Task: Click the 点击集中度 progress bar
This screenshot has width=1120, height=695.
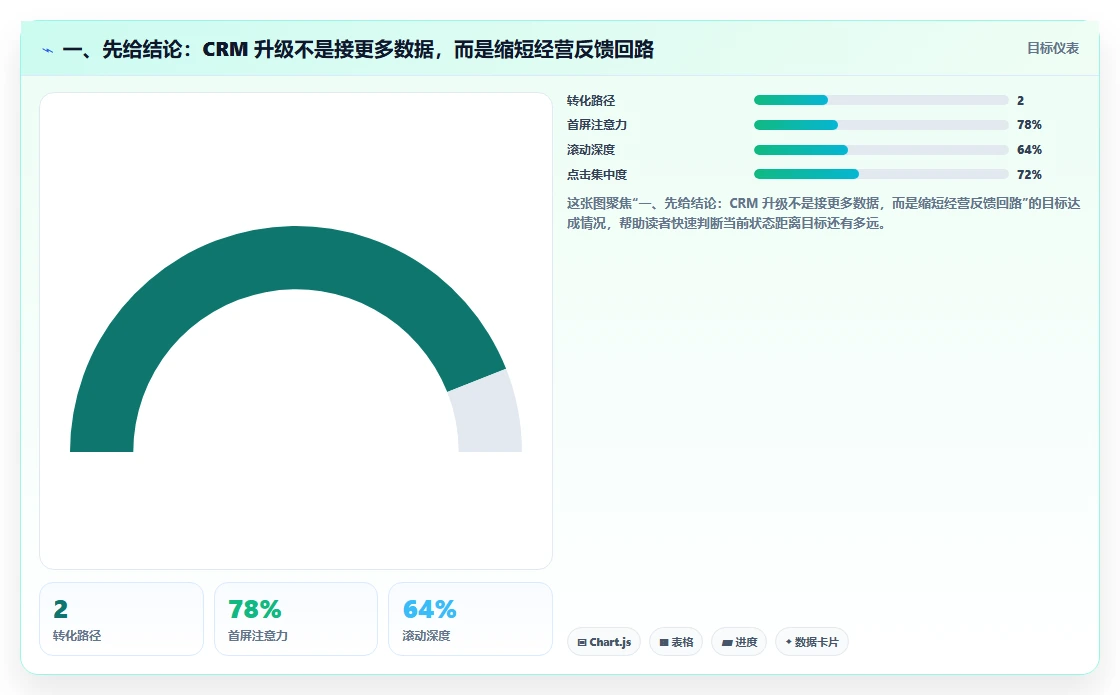Action: (881, 174)
